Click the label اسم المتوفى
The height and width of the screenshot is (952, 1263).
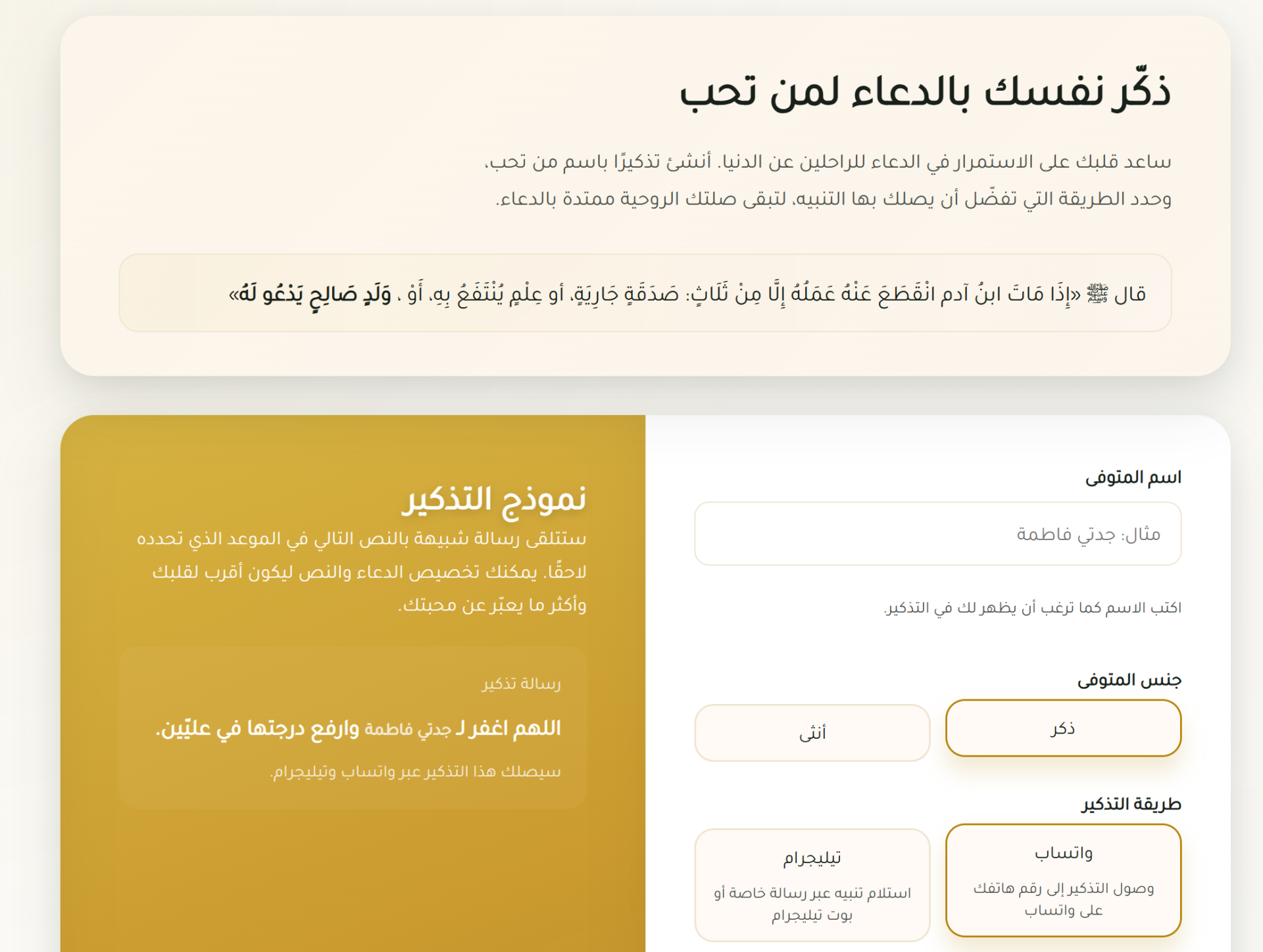1133,477
